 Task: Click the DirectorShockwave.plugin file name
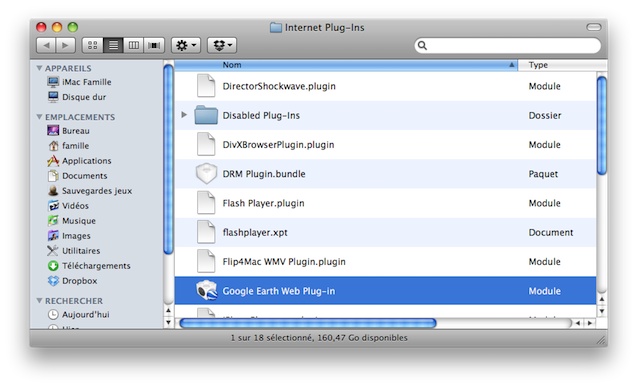click(279, 86)
